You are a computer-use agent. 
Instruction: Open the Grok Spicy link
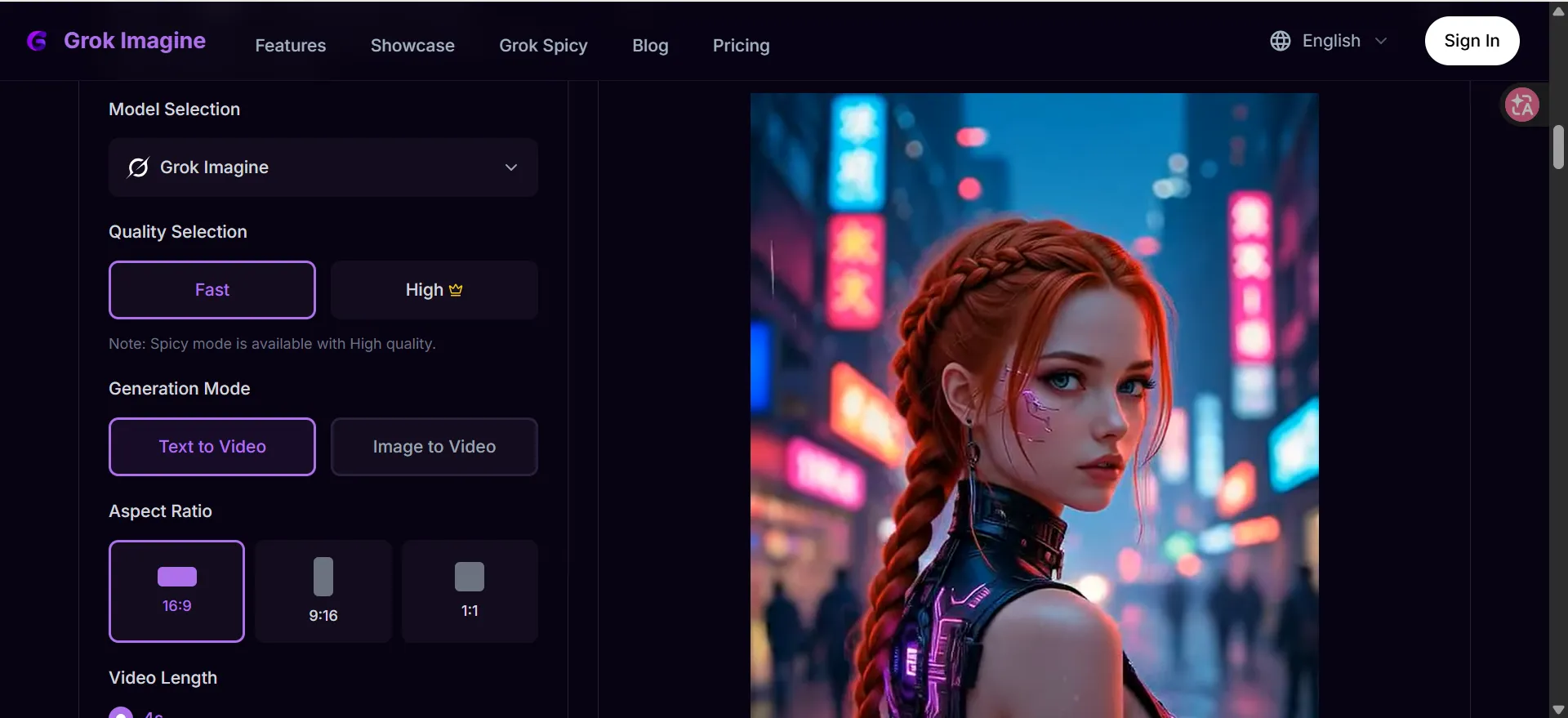click(x=543, y=46)
